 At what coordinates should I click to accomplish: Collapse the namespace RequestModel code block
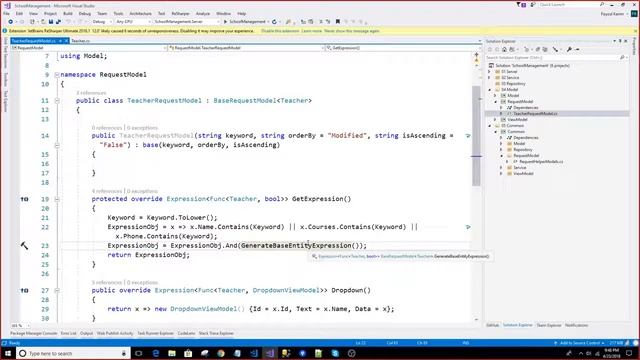57,75
